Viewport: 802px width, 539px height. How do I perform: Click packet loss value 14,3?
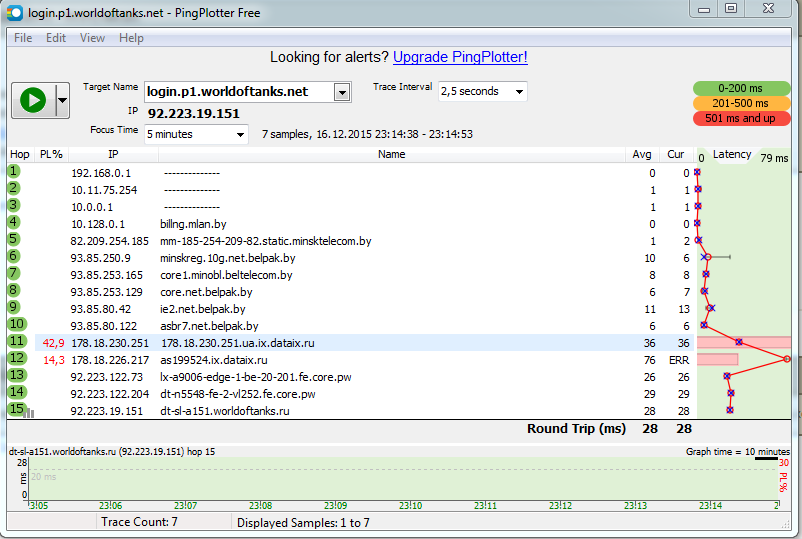(53, 360)
